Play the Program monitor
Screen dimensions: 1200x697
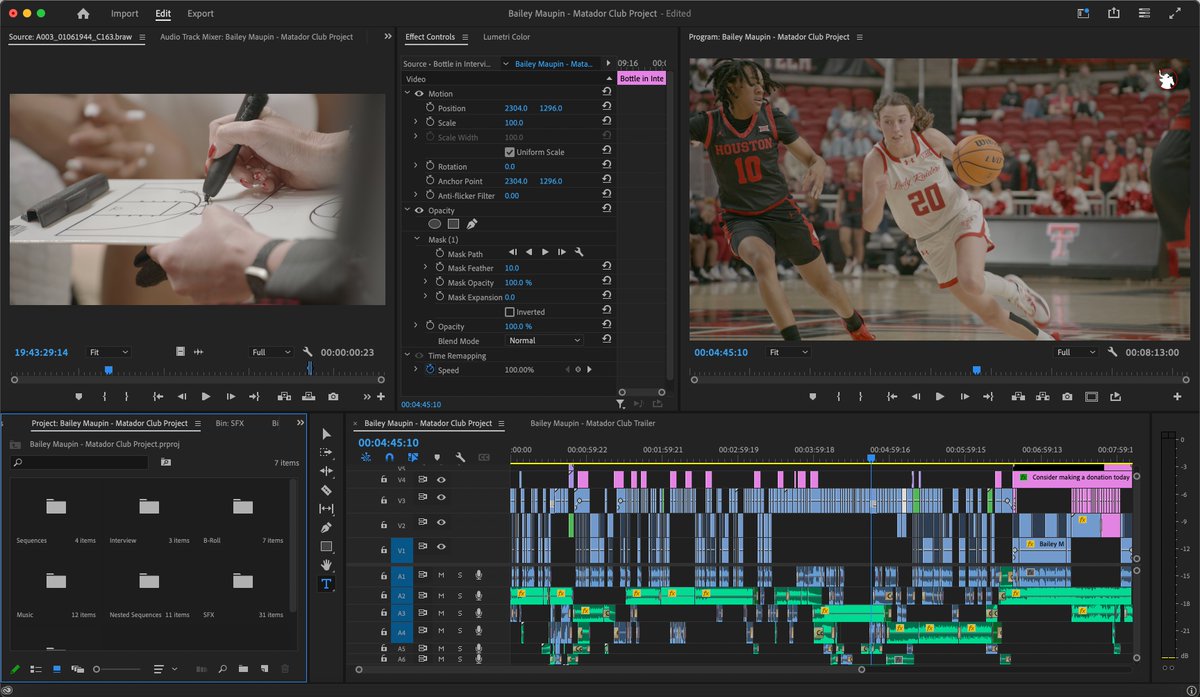[940, 397]
